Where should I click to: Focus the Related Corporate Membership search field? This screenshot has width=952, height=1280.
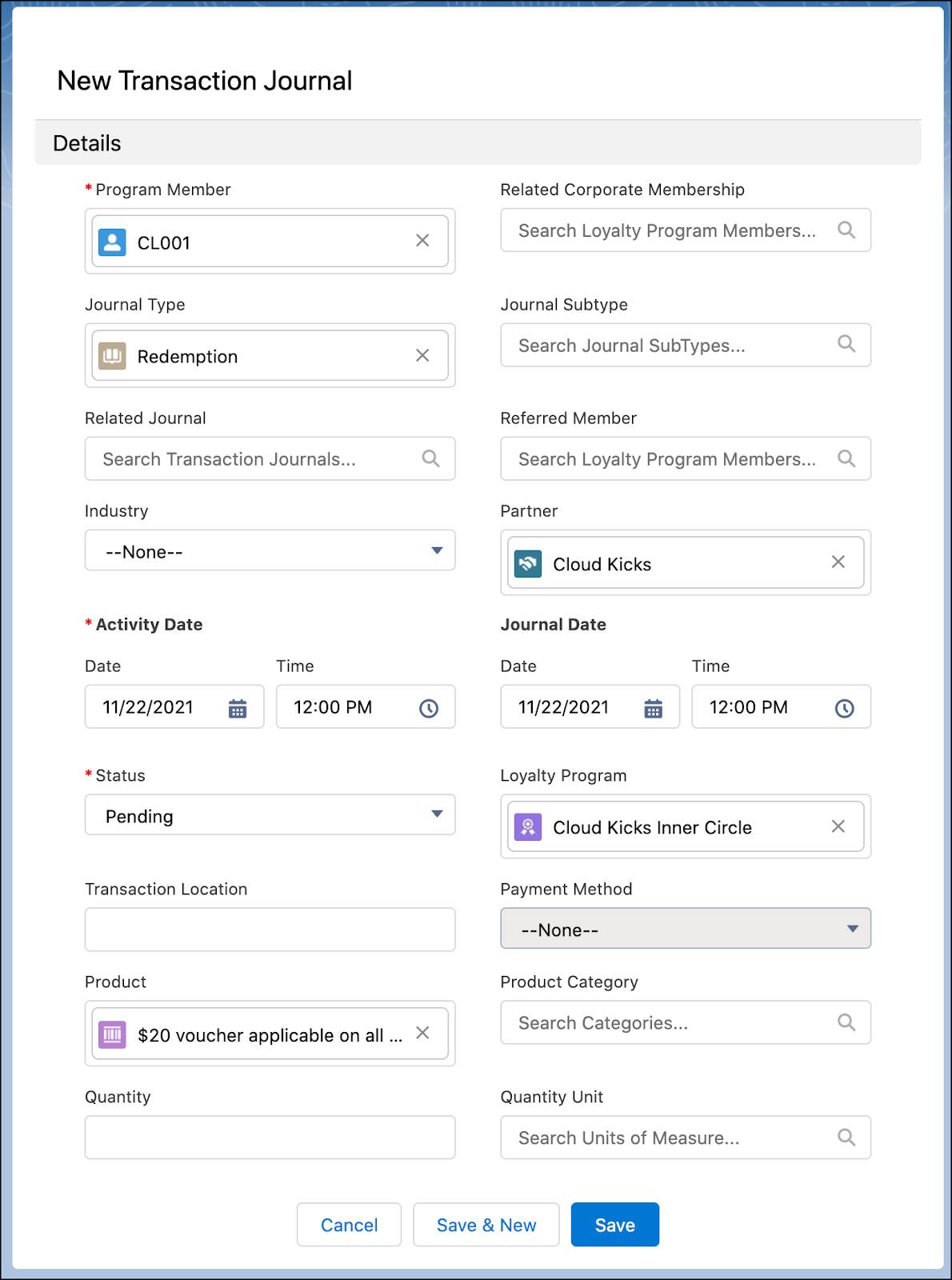pyautogui.click(x=686, y=230)
